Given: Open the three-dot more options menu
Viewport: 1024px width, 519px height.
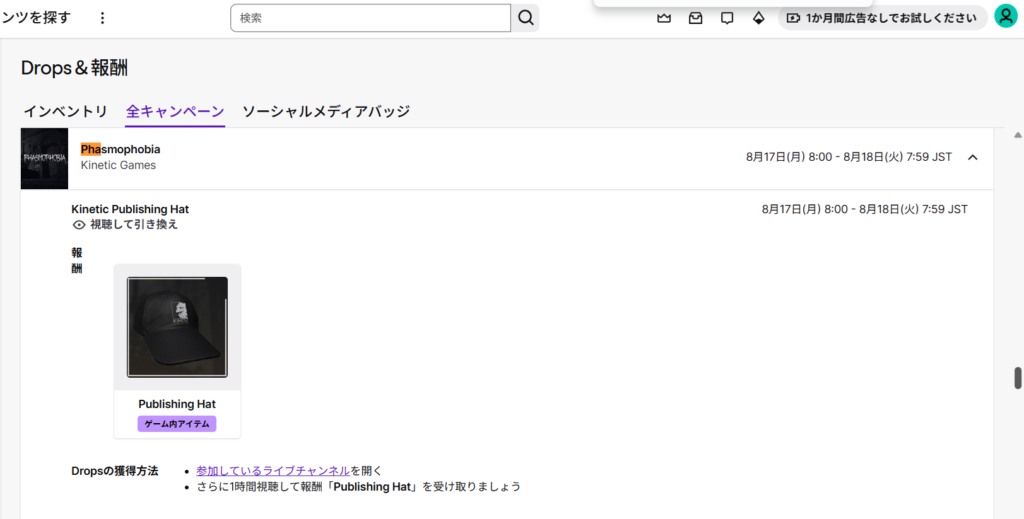Looking at the screenshot, I should (102, 18).
